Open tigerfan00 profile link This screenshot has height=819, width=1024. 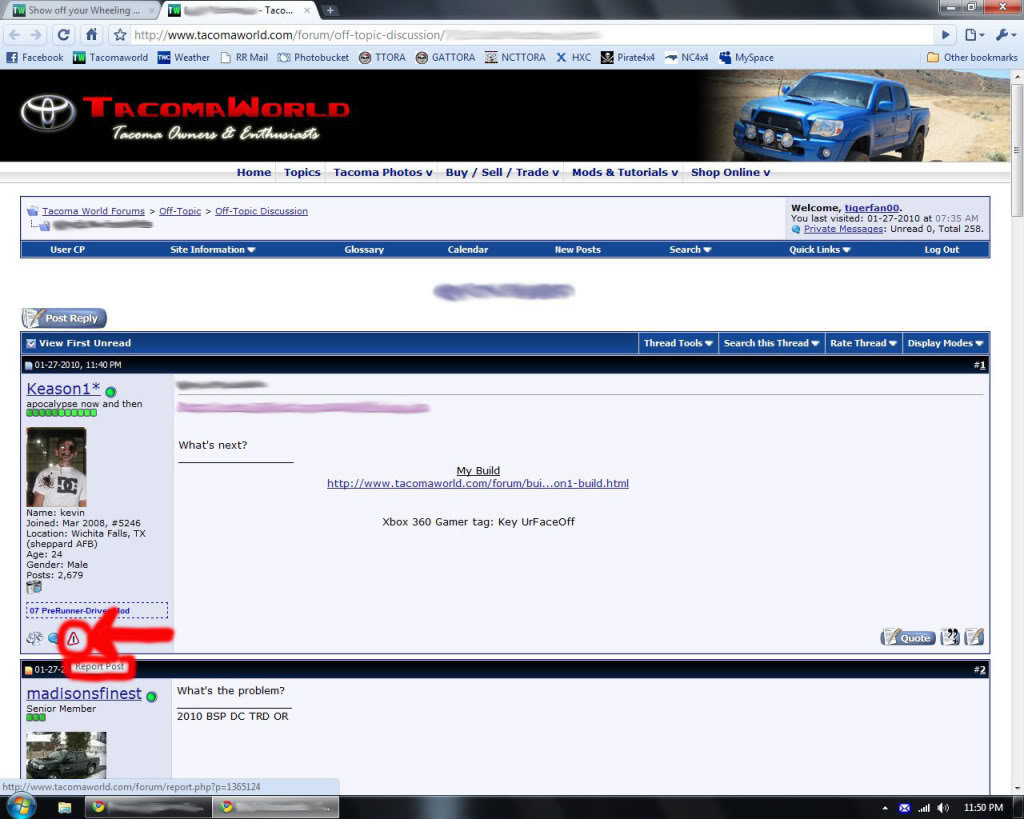pyautogui.click(x=871, y=208)
